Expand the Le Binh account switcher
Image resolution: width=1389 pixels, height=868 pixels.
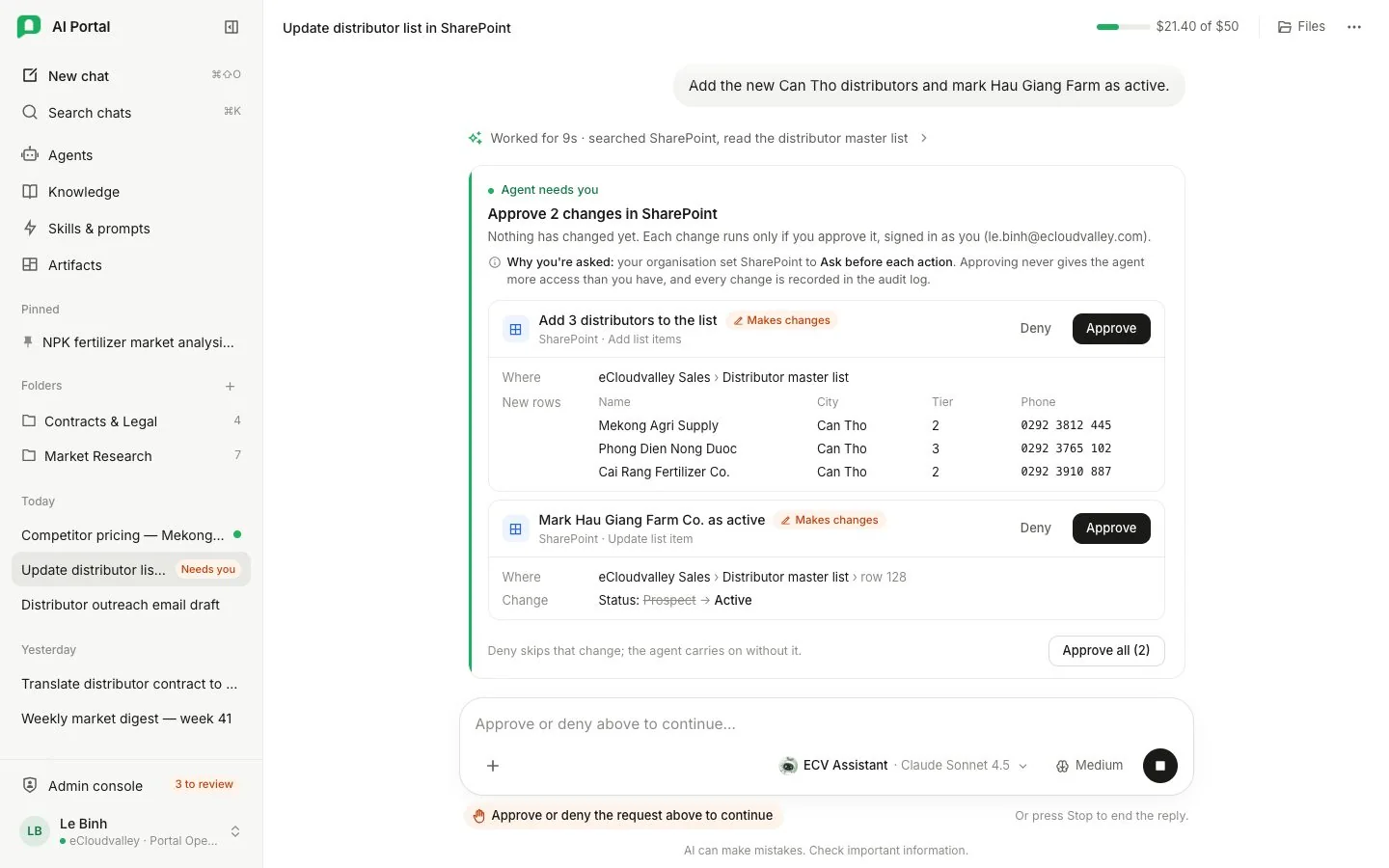pos(234,831)
